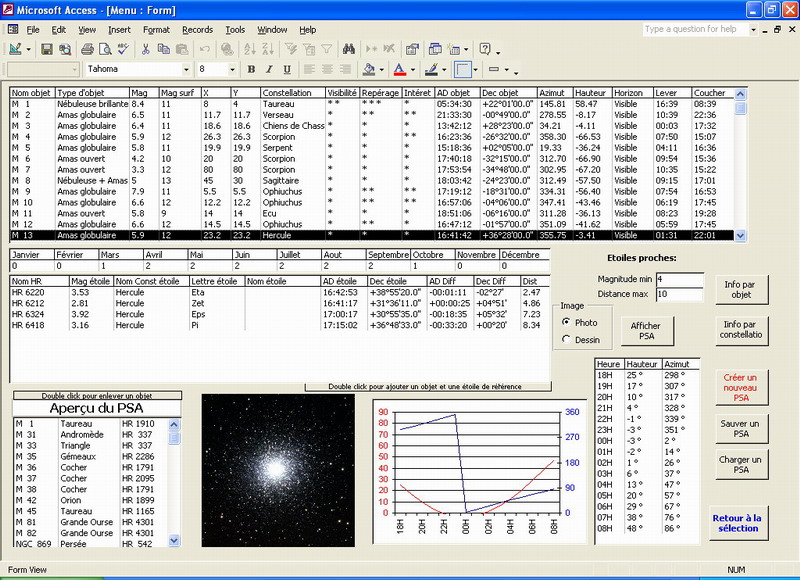Open the font size dropdown
800x580 pixels.
tap(231, 69)
